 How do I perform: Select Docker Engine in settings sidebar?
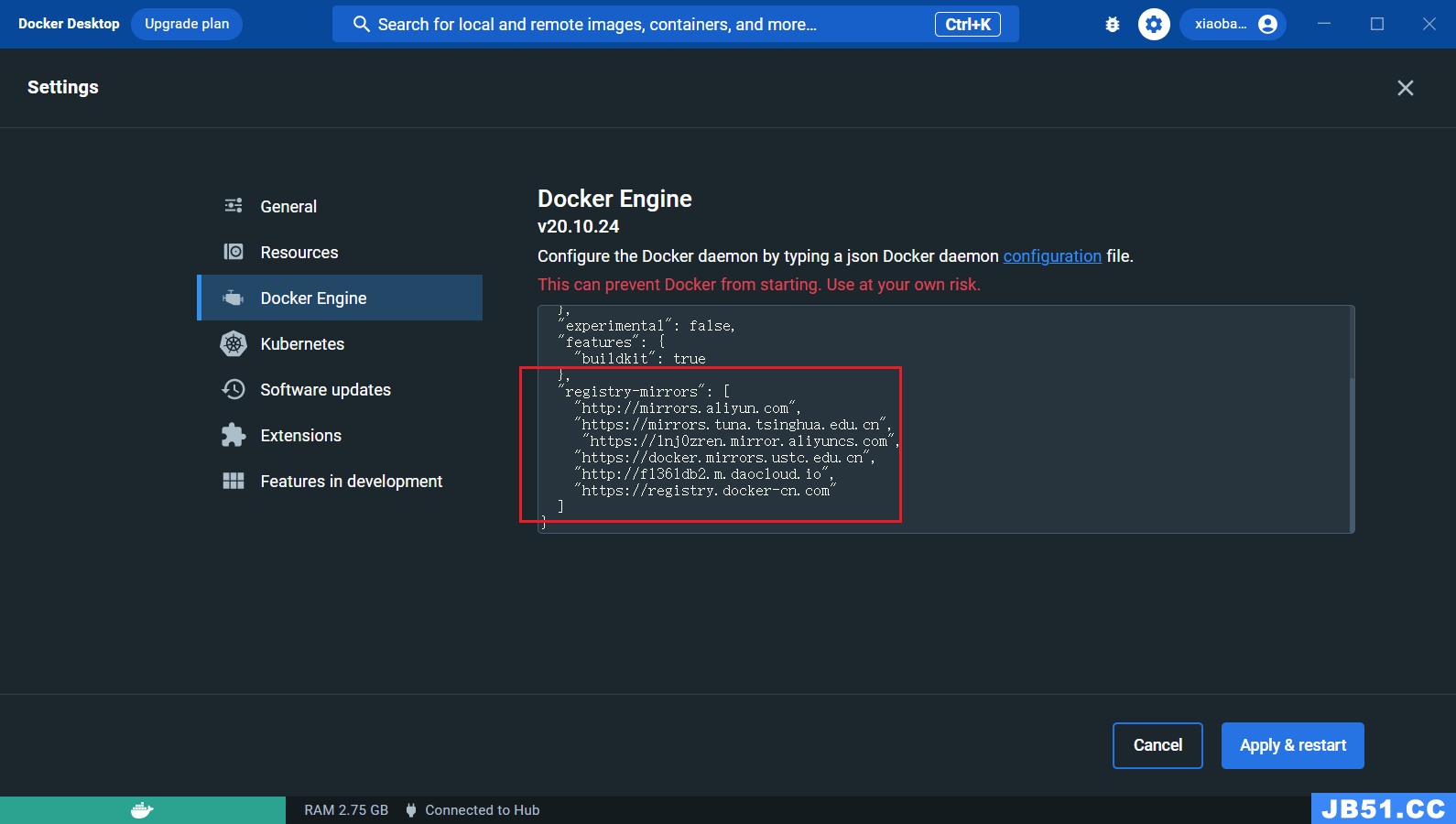340,298
